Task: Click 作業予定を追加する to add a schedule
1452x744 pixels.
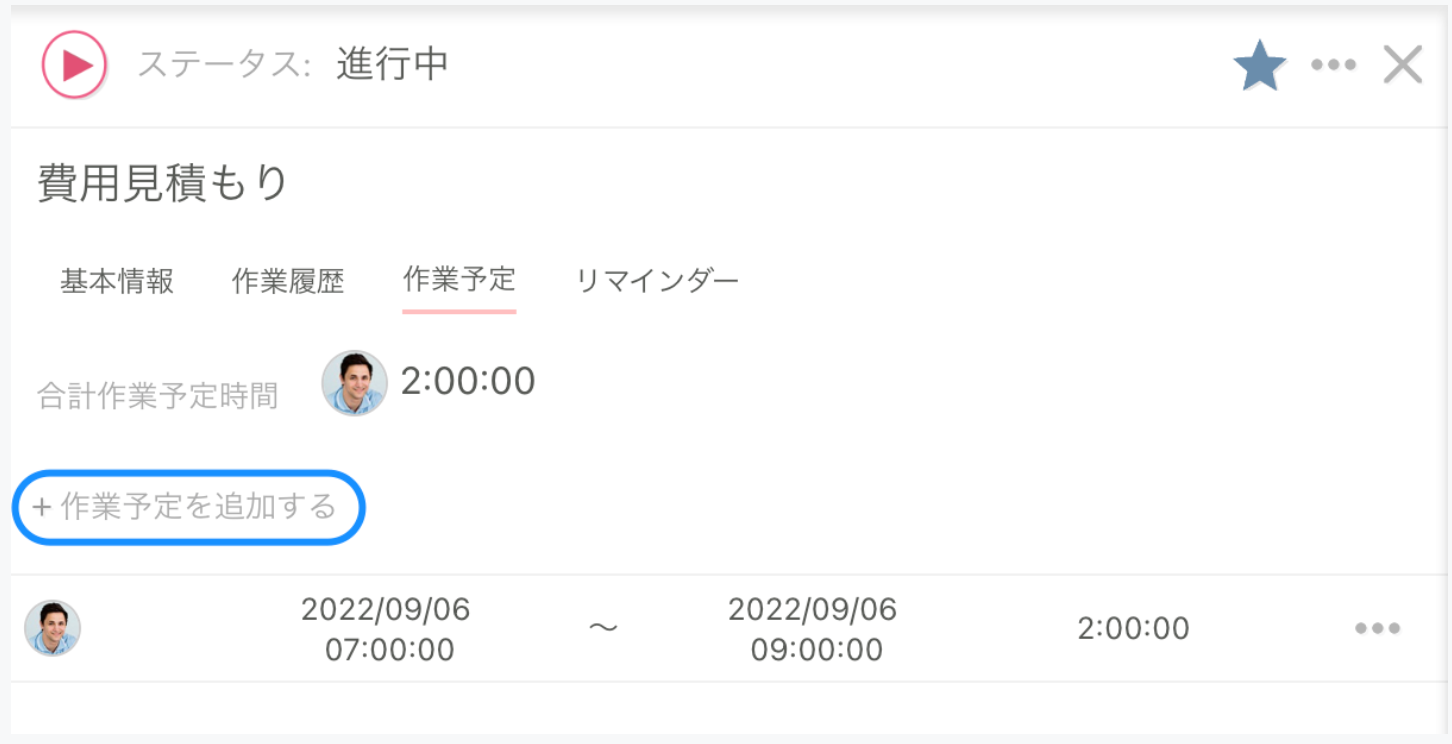Action: pos(186,509)
